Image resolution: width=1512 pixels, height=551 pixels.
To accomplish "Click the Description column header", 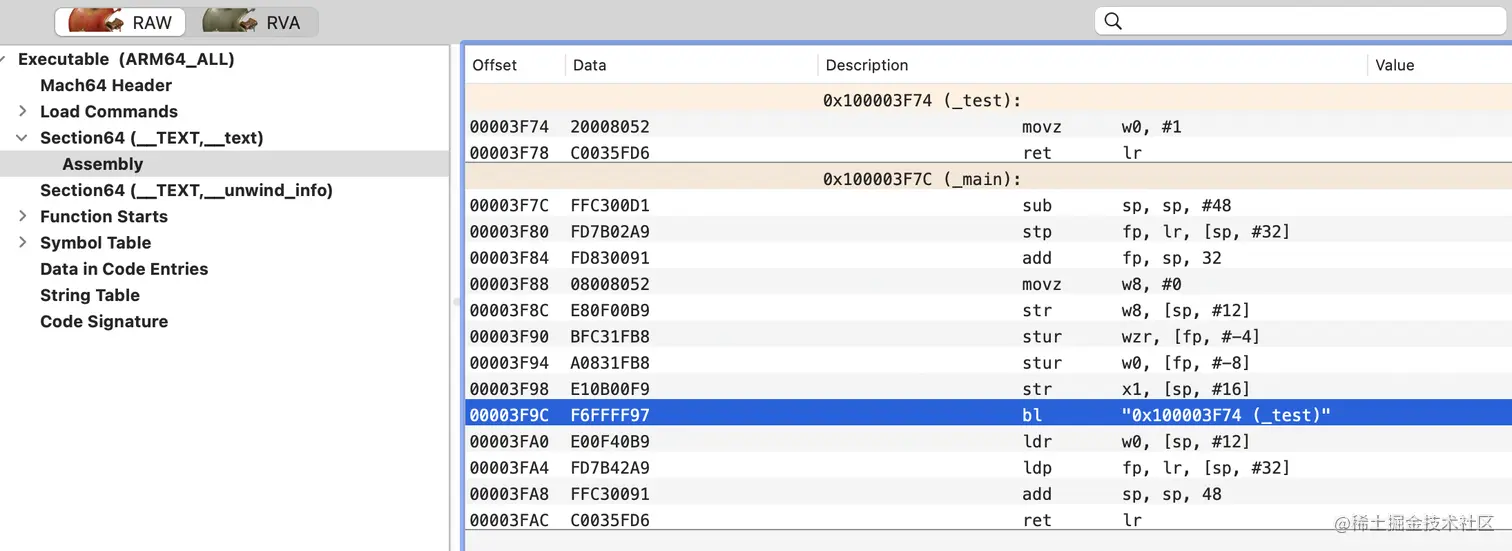I will 867,65.
